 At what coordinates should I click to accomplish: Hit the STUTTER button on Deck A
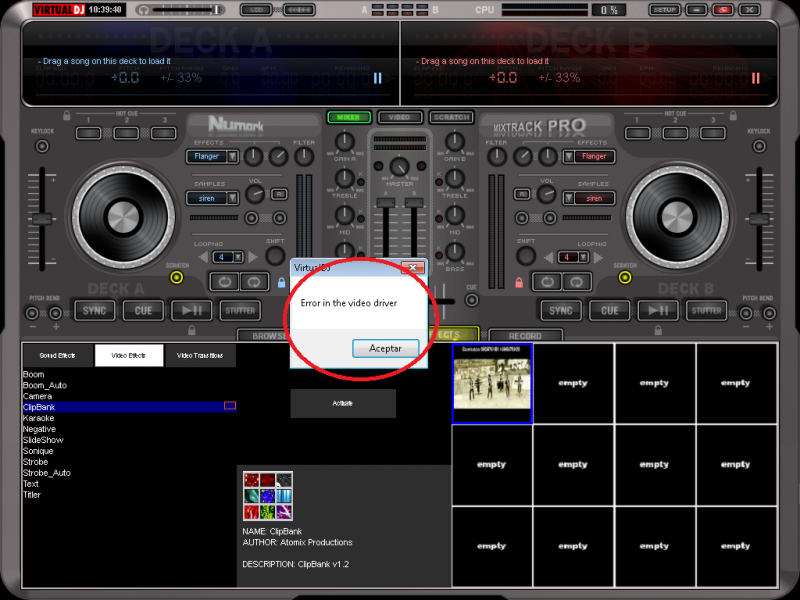pos(240,310)
